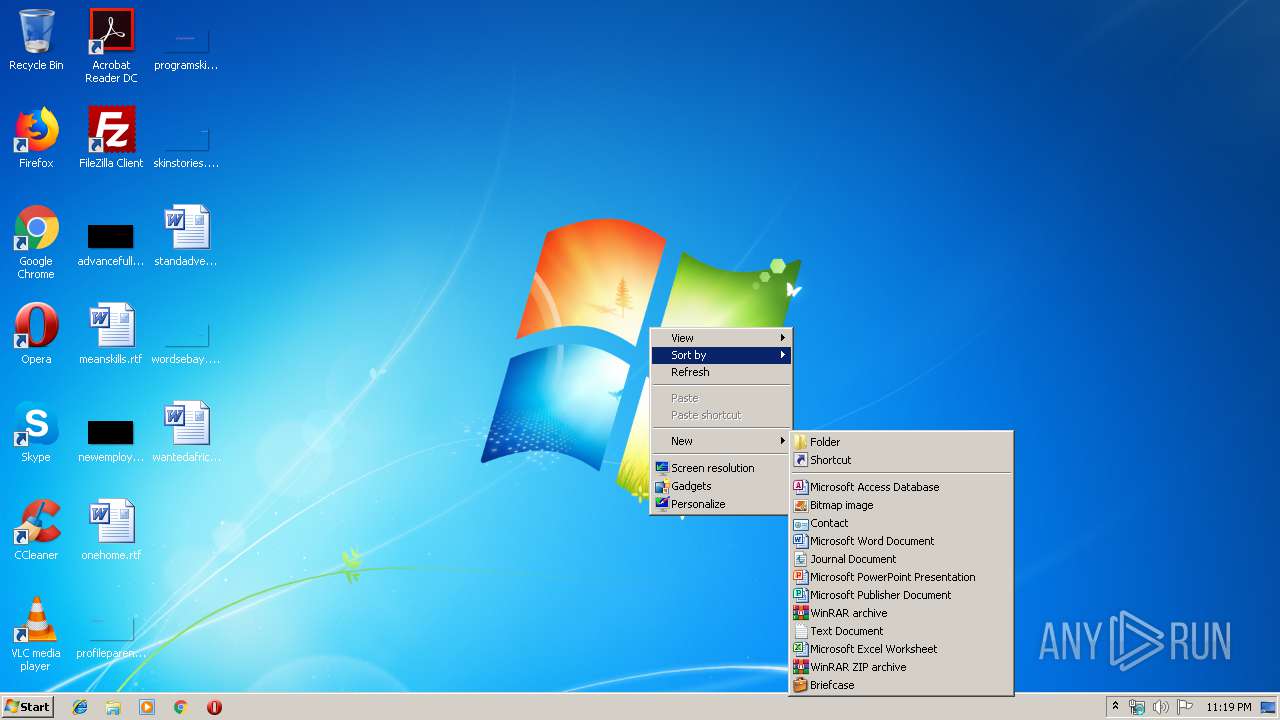Open Internet Explorer from the taskbar
This screenshot has height=720, width=1280.
click(x=80, y=707)
